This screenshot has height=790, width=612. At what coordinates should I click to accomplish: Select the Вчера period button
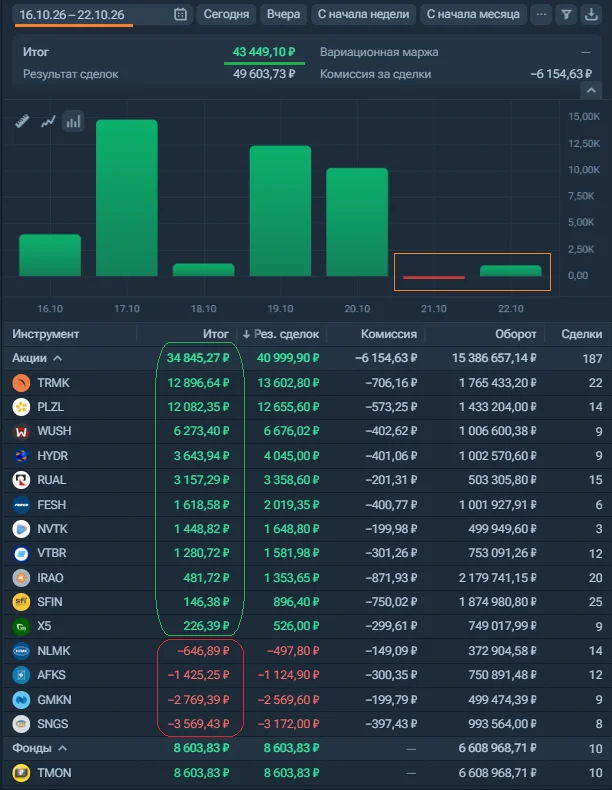pos(284,15)
